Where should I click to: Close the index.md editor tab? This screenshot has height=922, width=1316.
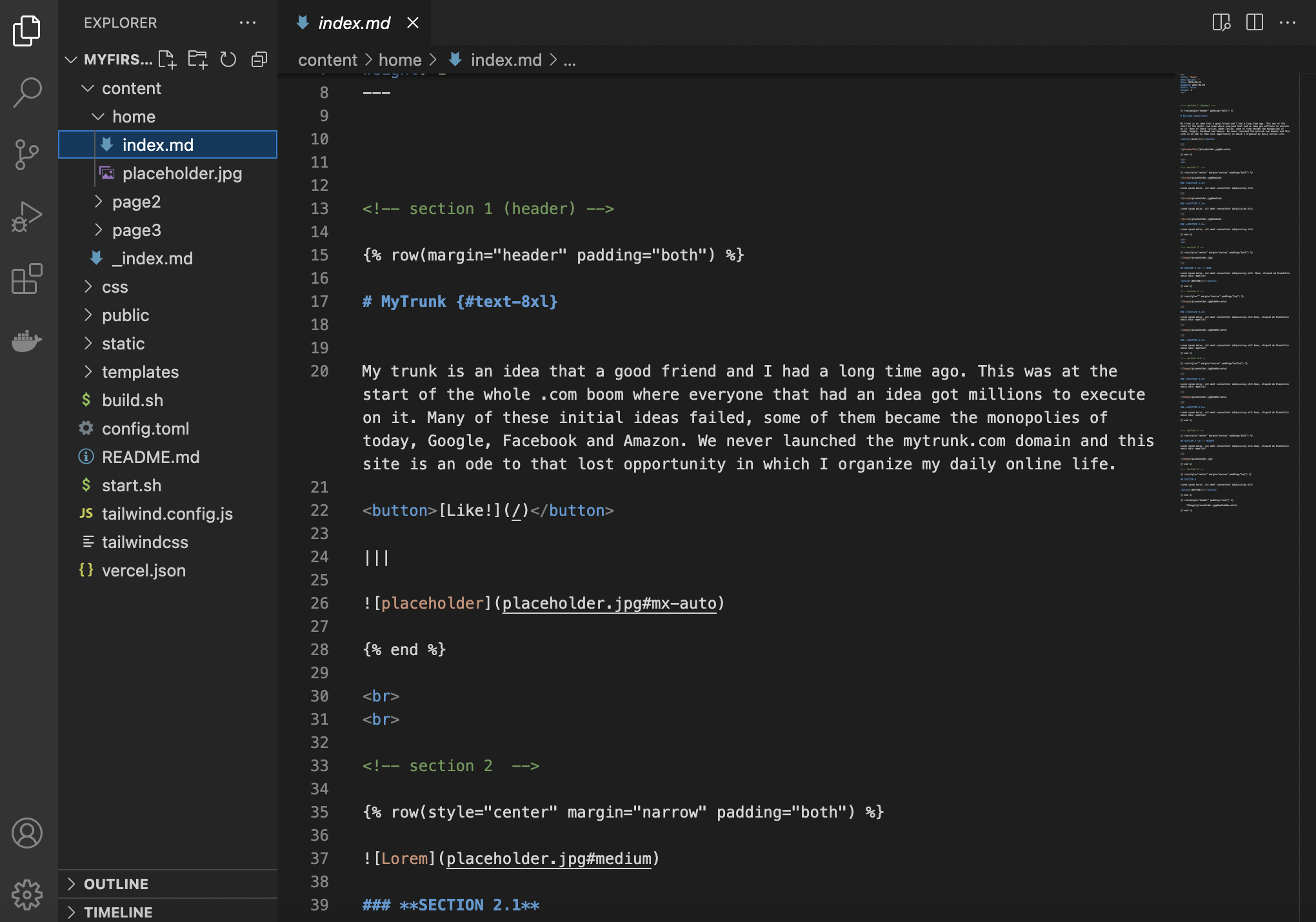pyautogui.click(x=413, y=23)
